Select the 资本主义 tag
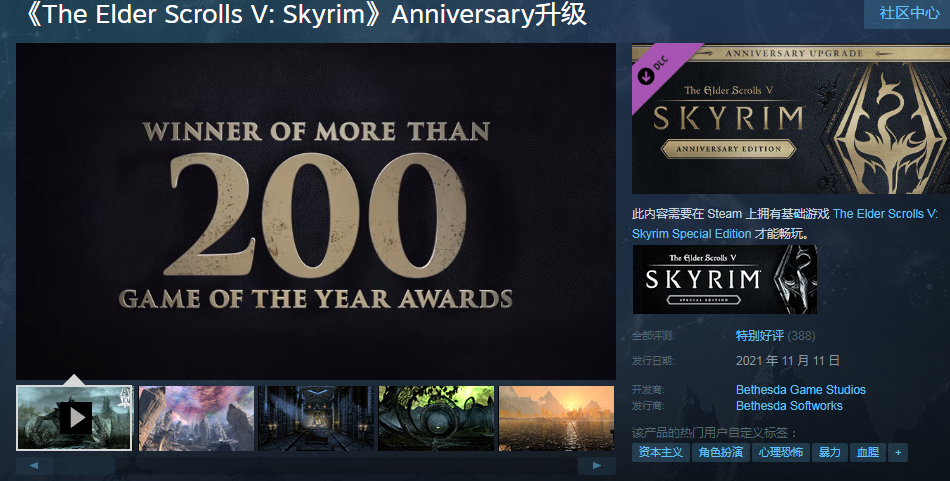The image size is (950, 481). pyautogui.click(x=660, y=453)
